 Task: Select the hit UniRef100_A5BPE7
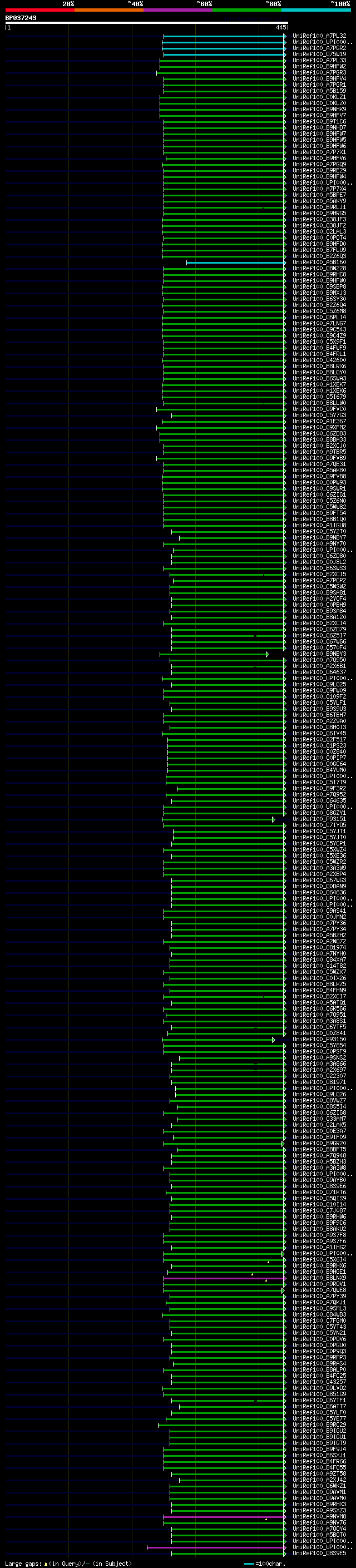coord(319,195)
